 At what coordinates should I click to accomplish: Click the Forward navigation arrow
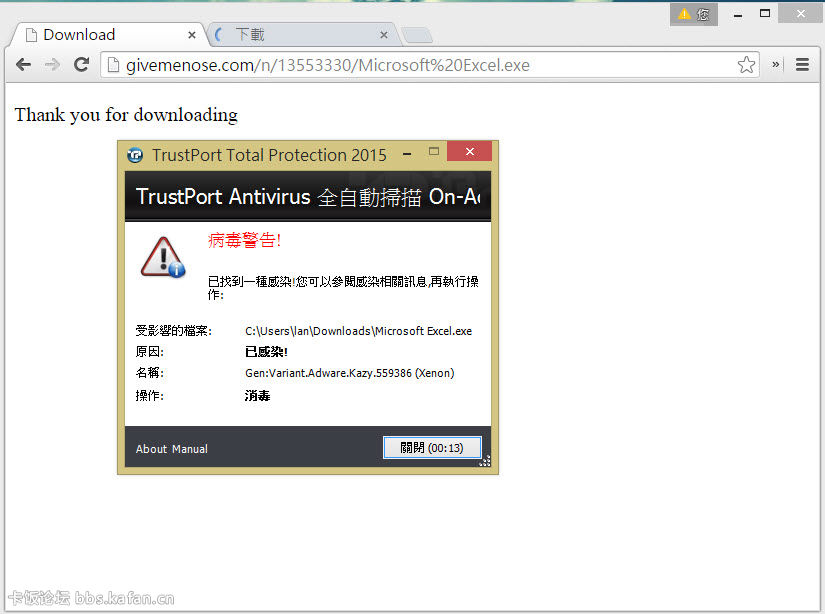tap(52, 65)
